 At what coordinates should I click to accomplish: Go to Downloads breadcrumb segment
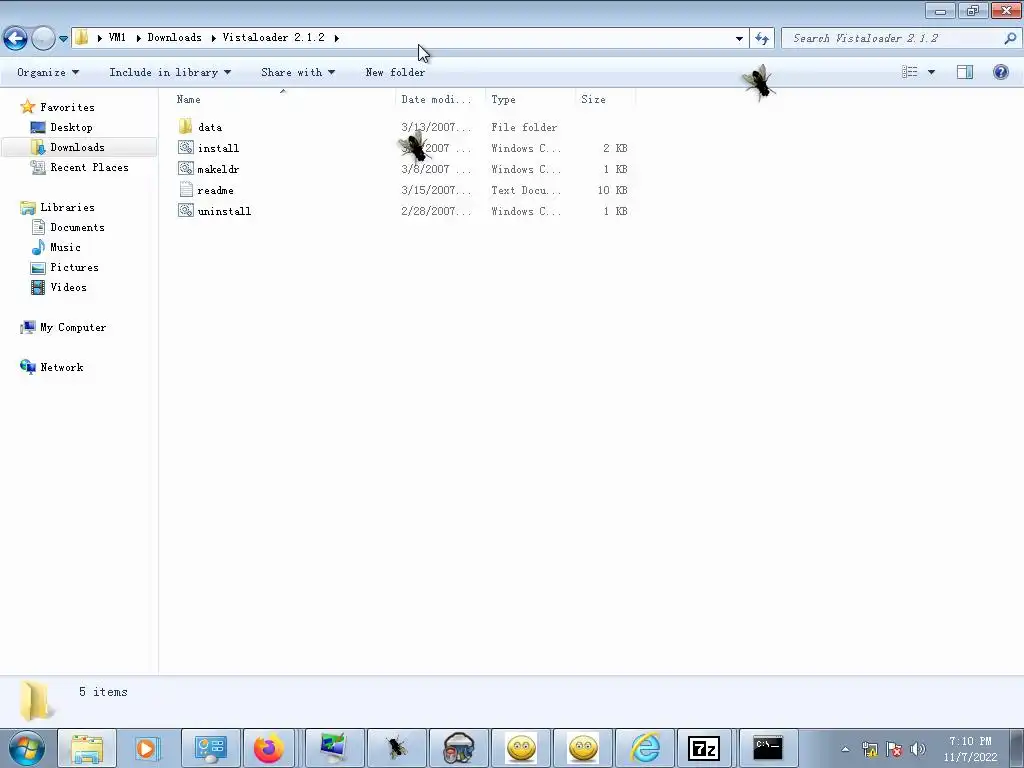click(x=174, y=37)
